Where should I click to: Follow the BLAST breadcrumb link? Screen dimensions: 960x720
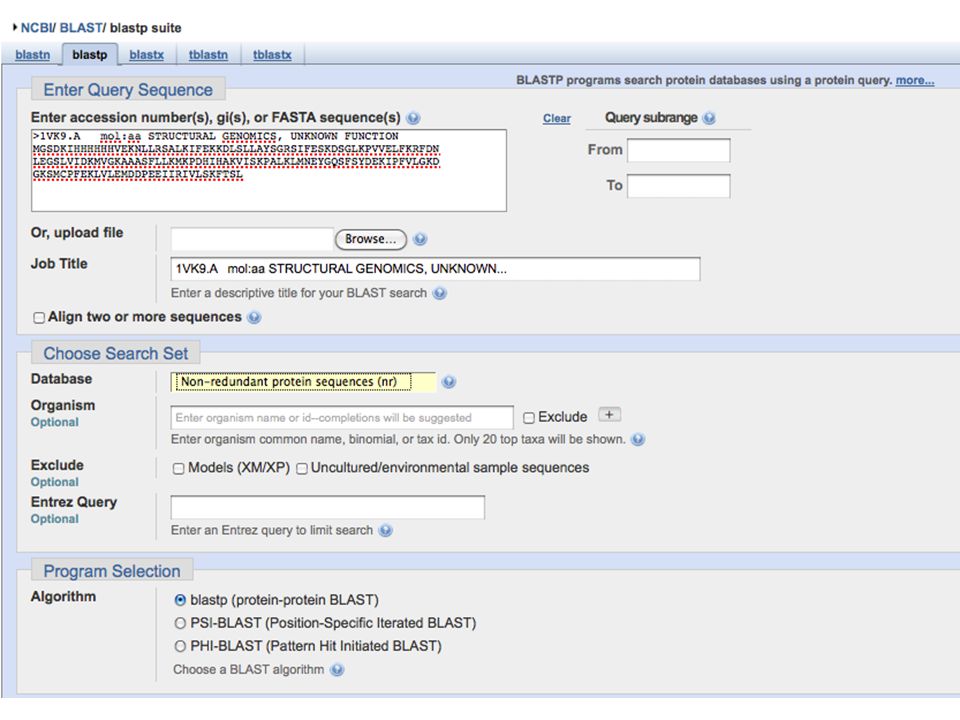[80, 28]
